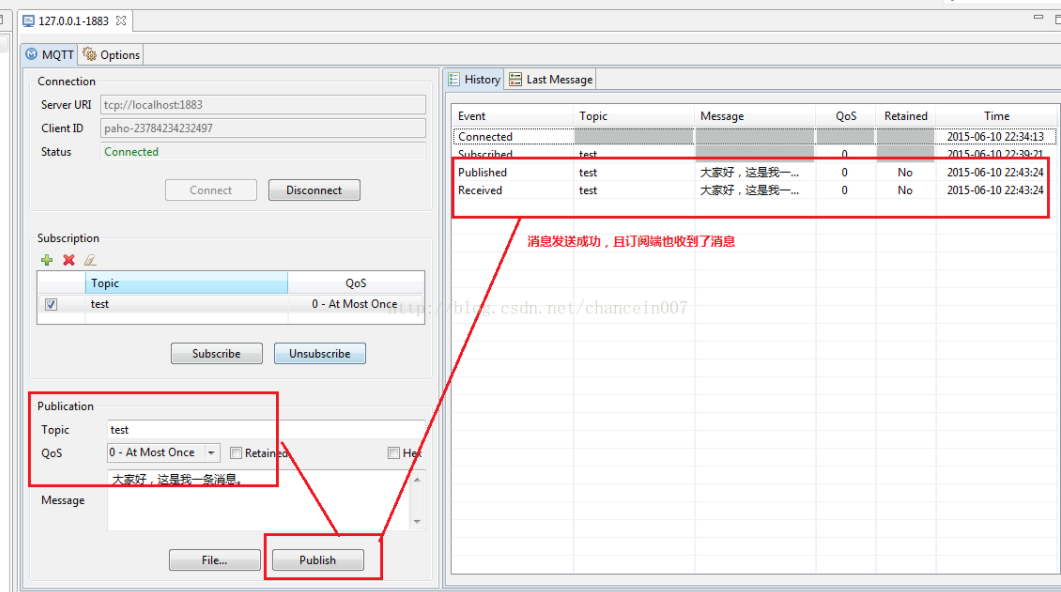Click inside the Message text area
Image resolution: width=1061 pixels, height=592 pixels.
(x=258, y=500)
